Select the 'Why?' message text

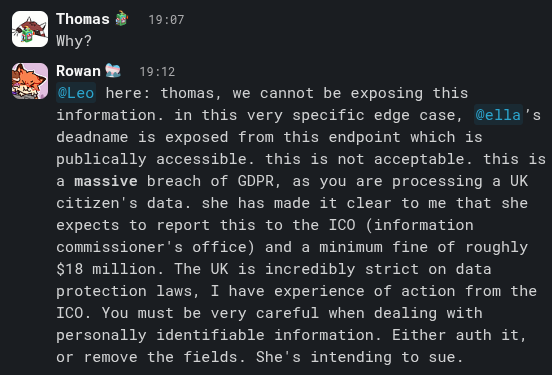(x=74, y=41)
